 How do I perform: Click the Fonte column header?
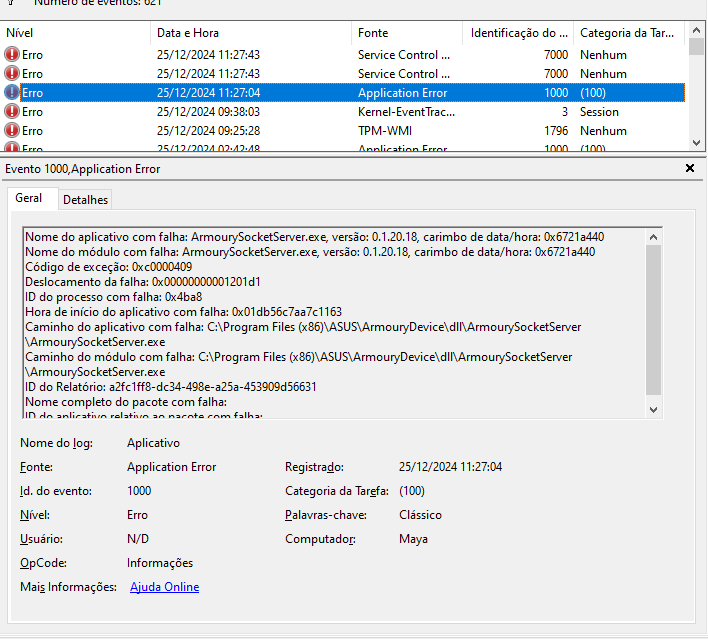coord(408,33)
